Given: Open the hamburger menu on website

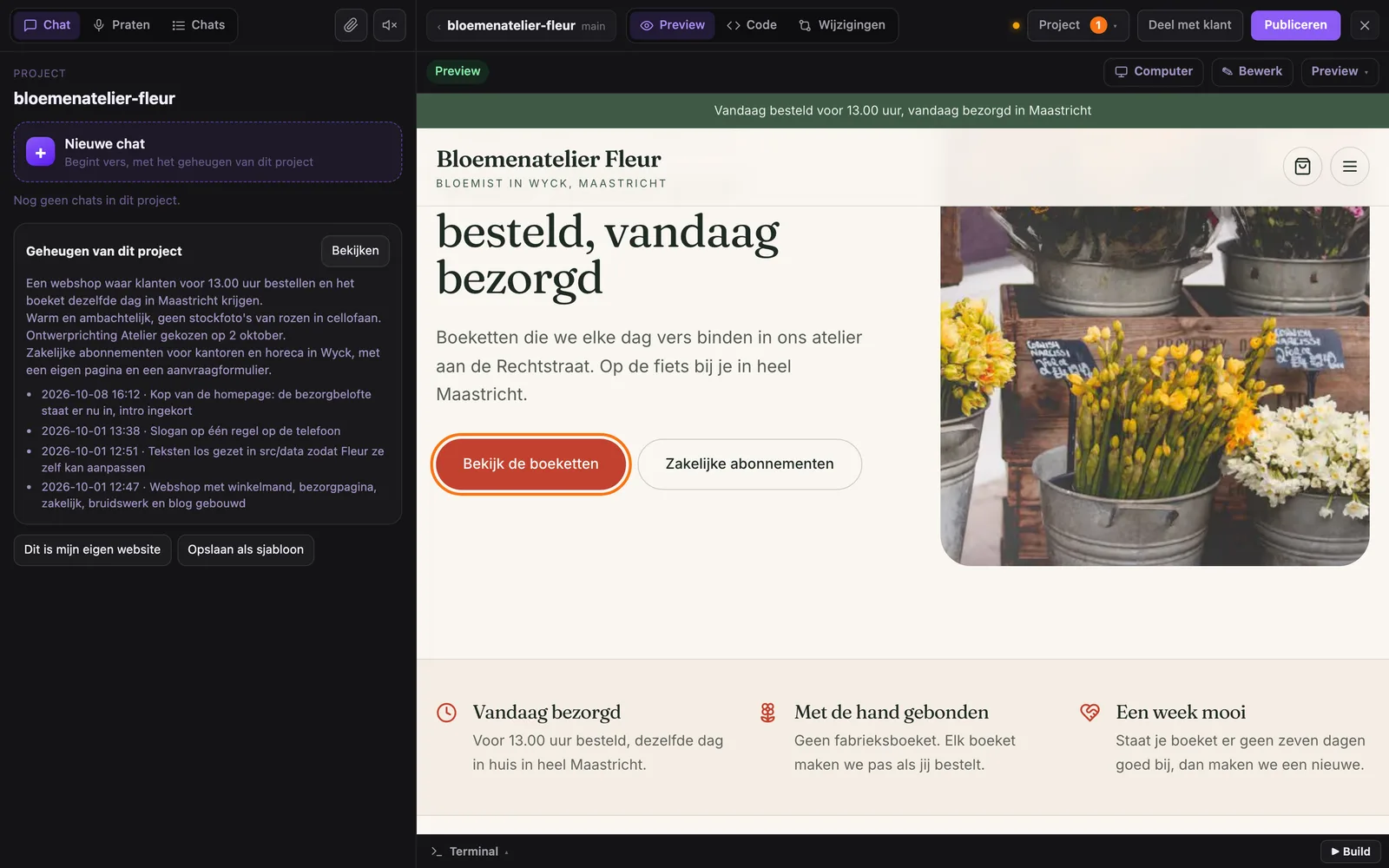Looking at the screenshot, I should pos(1349,167).
